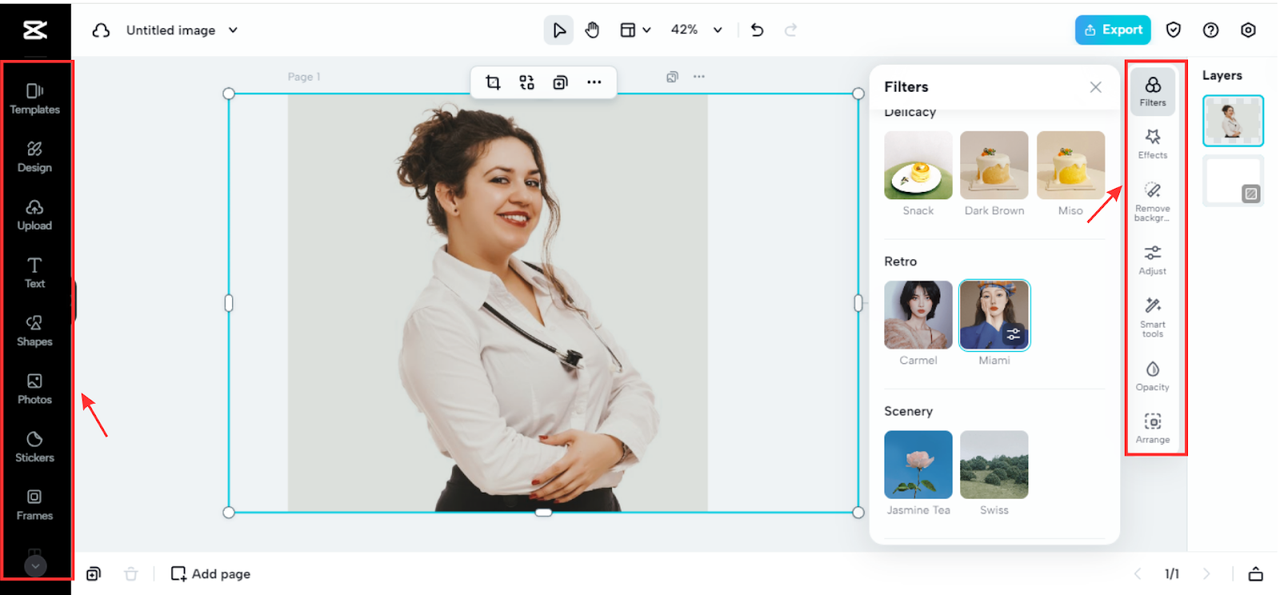Viewport: 1280px width, 595px height.
Task: Open the 42% zoom dropdown
Action: (x=696, y=30)
